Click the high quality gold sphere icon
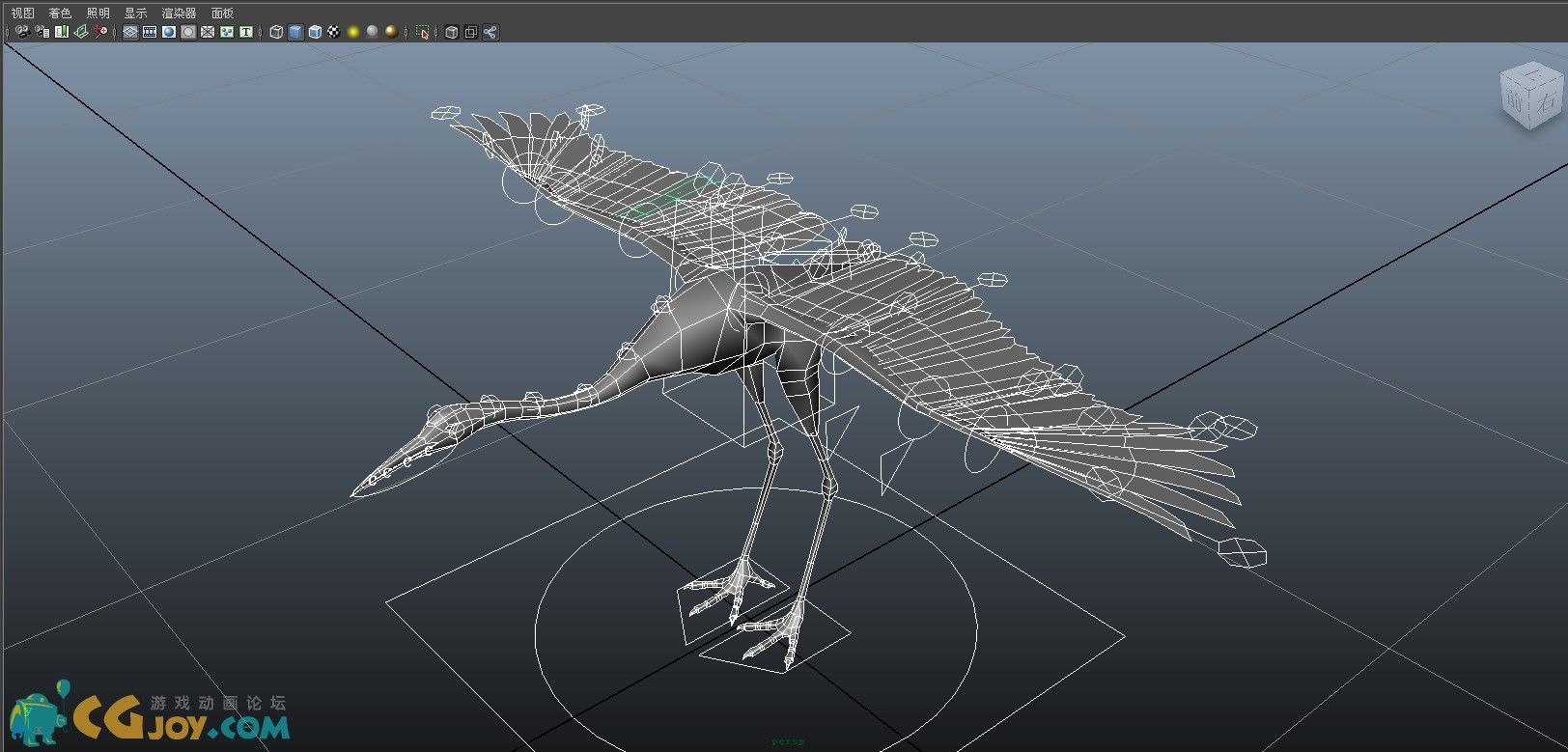 (x=392, y=32)
